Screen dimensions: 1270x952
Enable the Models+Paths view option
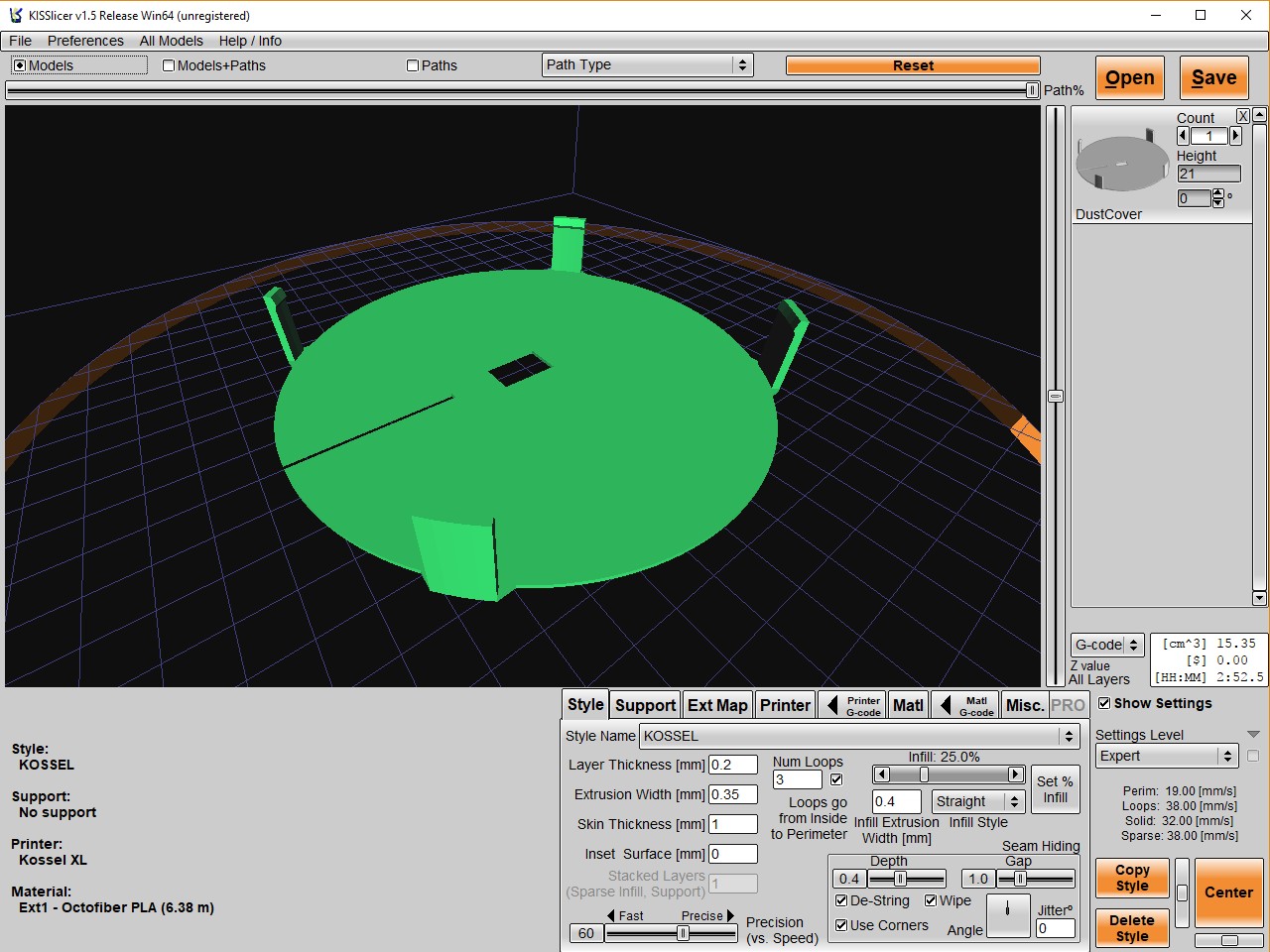click(x=169, y=65)
